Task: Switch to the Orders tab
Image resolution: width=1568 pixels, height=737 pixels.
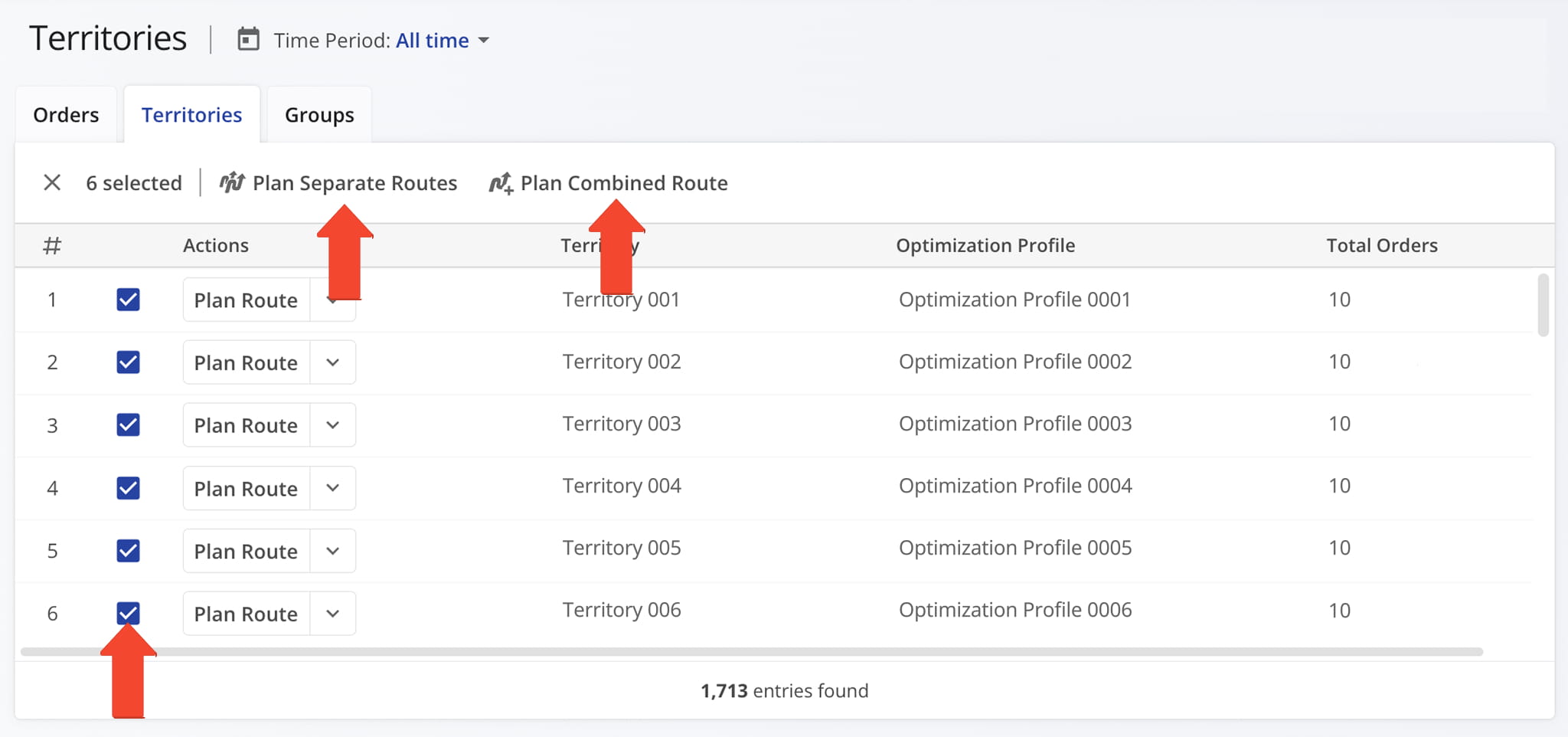Action: coord(66,115)
